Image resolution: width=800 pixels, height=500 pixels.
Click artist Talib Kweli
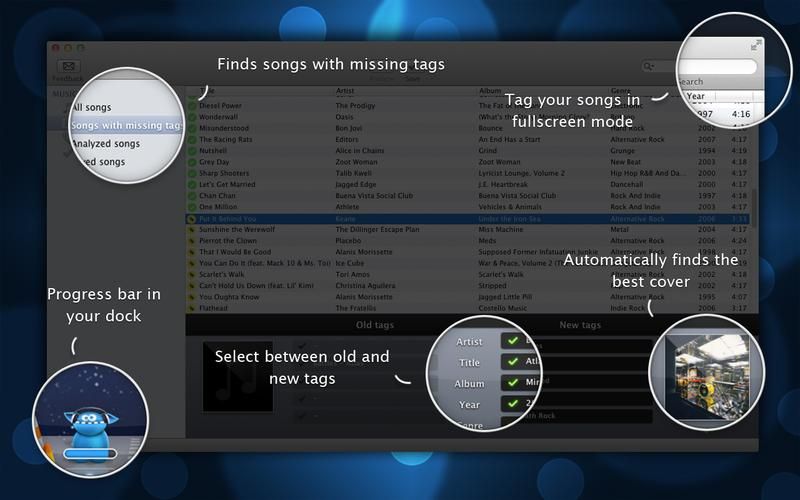354,173
